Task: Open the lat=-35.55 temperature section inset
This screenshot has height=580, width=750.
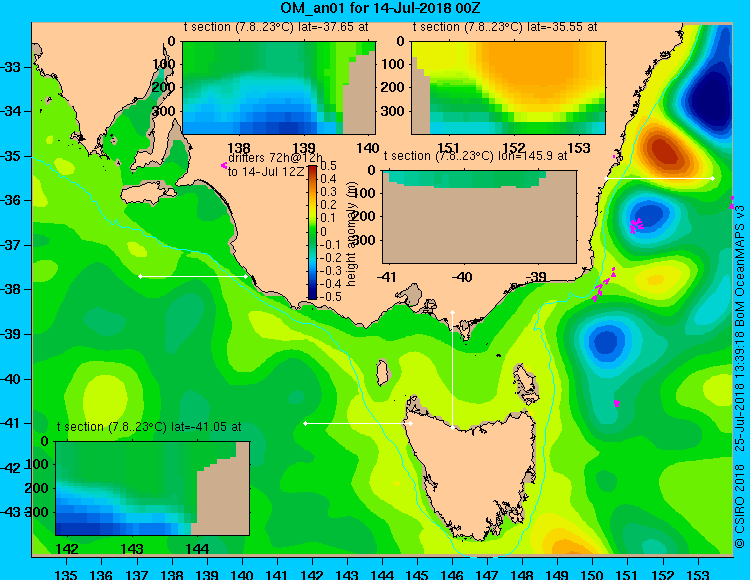Action: pyautogui.click(x=508, y=88)
